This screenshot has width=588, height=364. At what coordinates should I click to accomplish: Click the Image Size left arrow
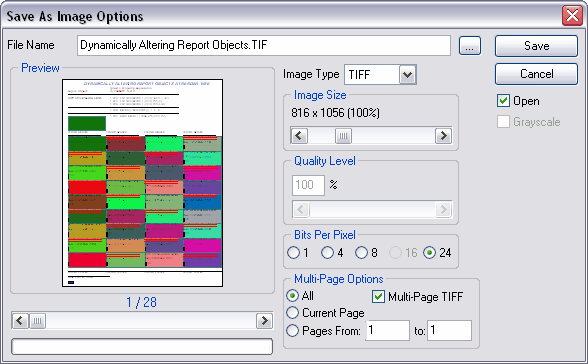coord(299,136)
